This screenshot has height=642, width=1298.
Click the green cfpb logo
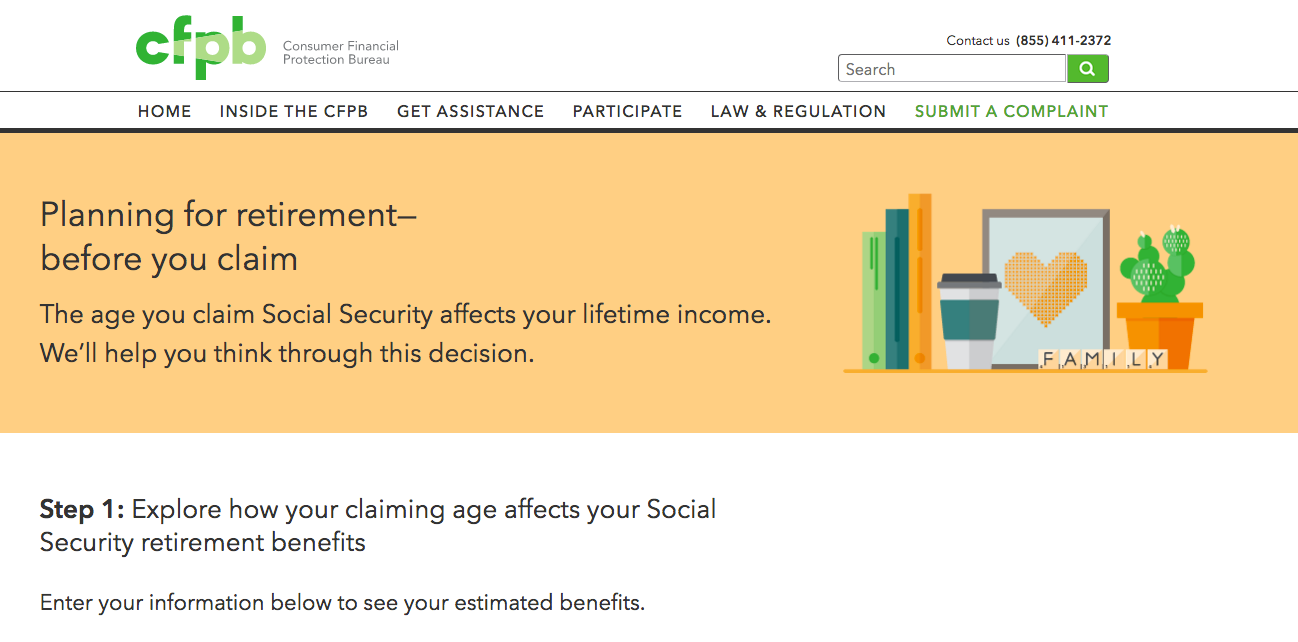click(x=201, y=48)
